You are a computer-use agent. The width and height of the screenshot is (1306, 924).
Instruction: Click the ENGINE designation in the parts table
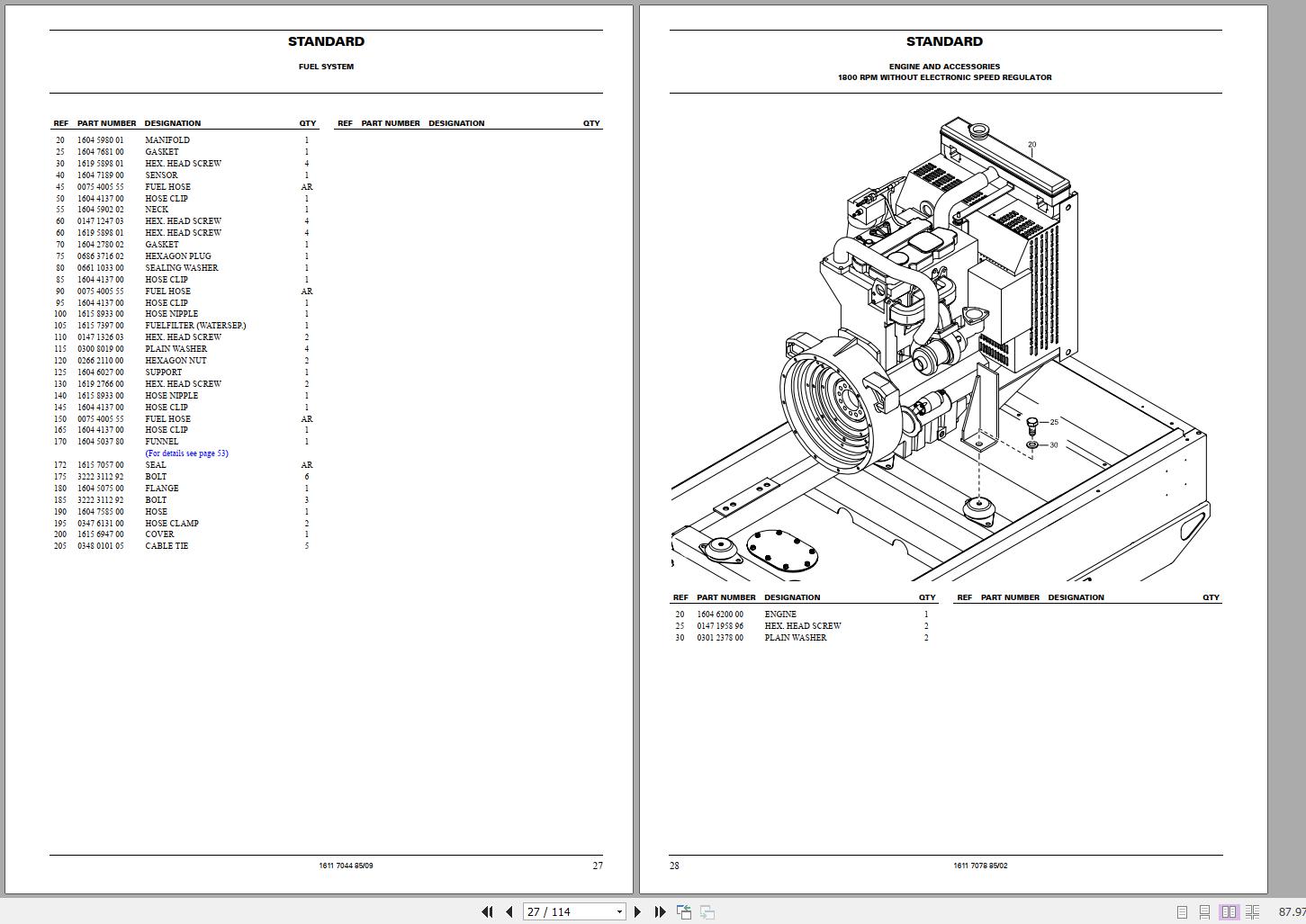pos(780,615)
